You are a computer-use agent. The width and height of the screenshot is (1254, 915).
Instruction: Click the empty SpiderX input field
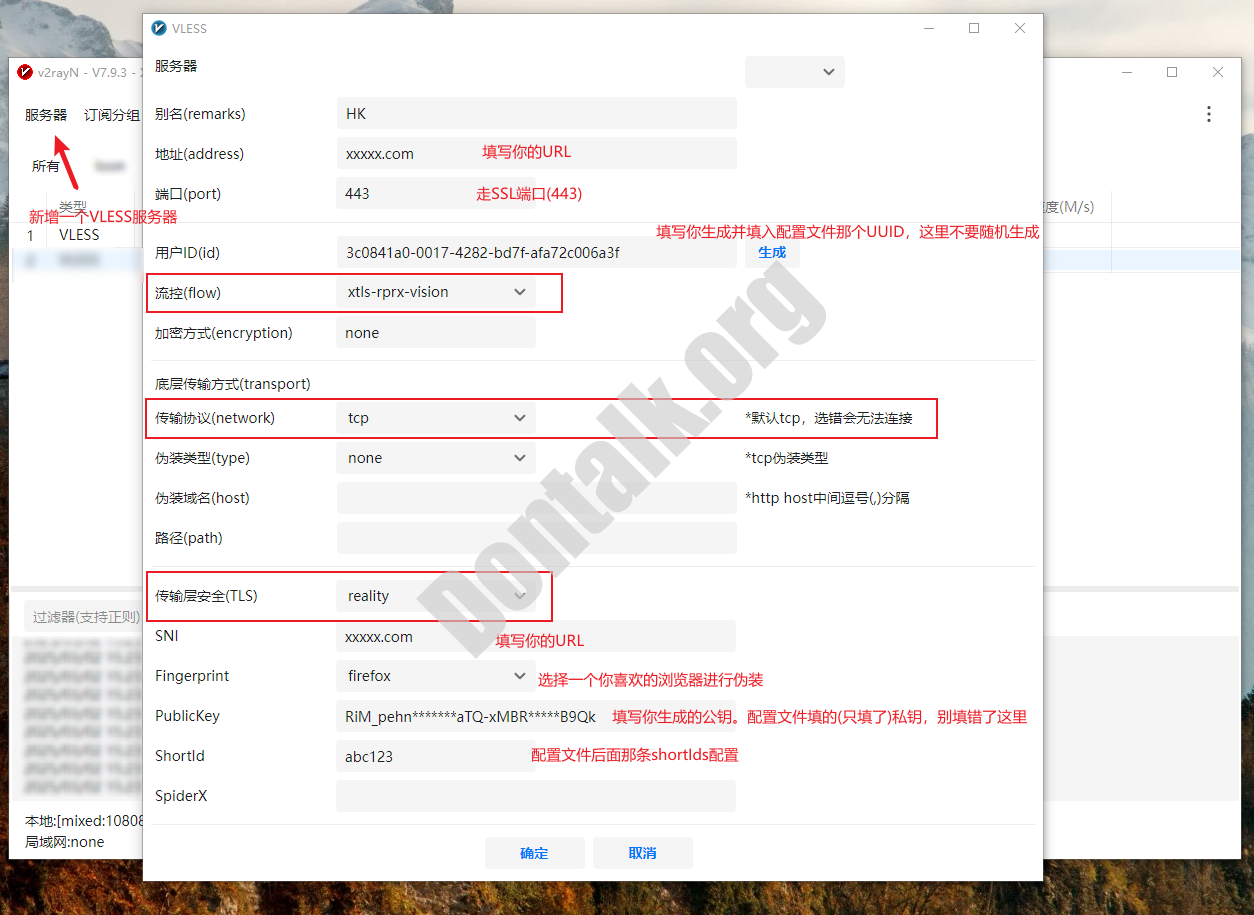pyautogui.click(x=536, y=796)
